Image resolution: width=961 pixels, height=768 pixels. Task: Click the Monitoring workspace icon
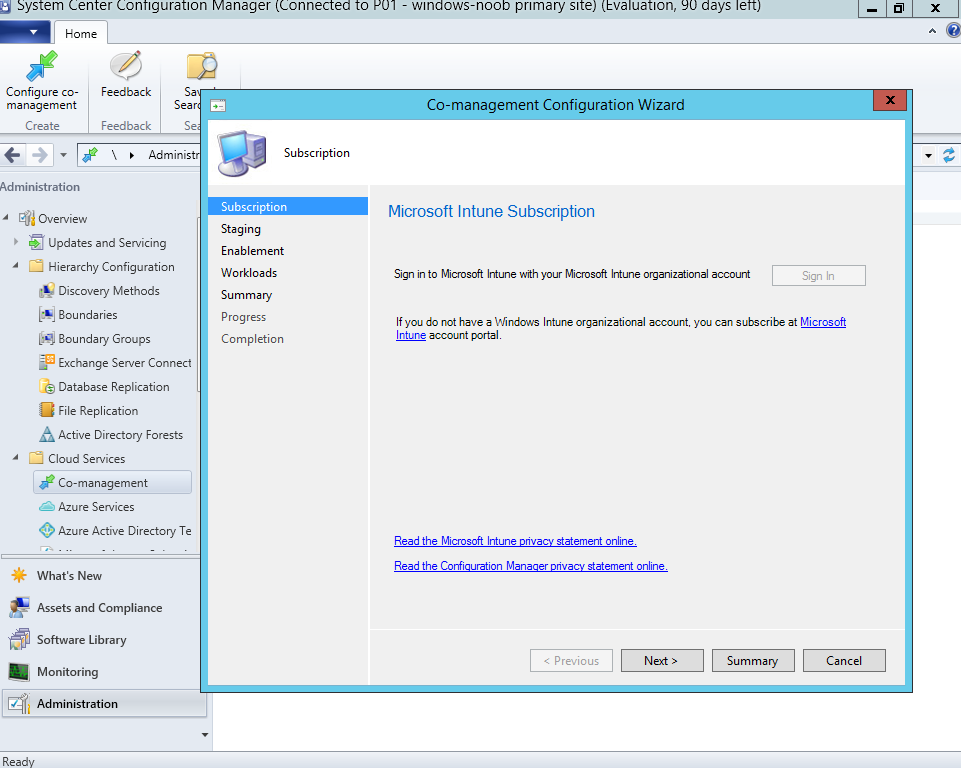(x=19, y=672)
